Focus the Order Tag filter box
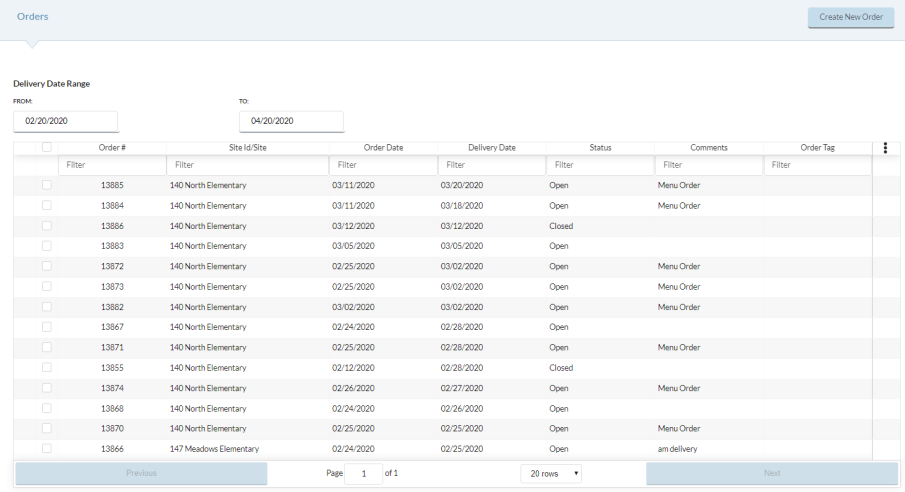Image resolution: width=905 pixels, height=492 pixels. point(817,165)
